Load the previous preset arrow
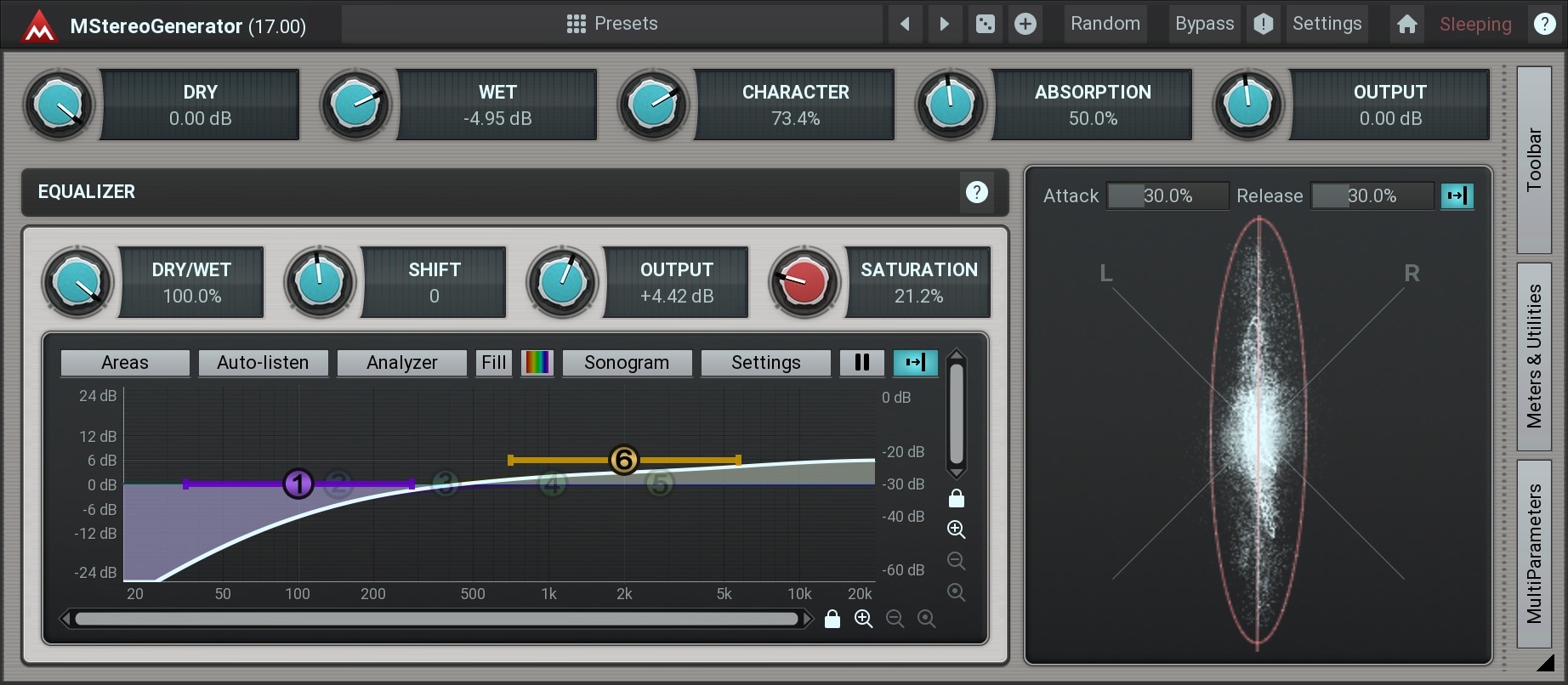 coord(905,24)
